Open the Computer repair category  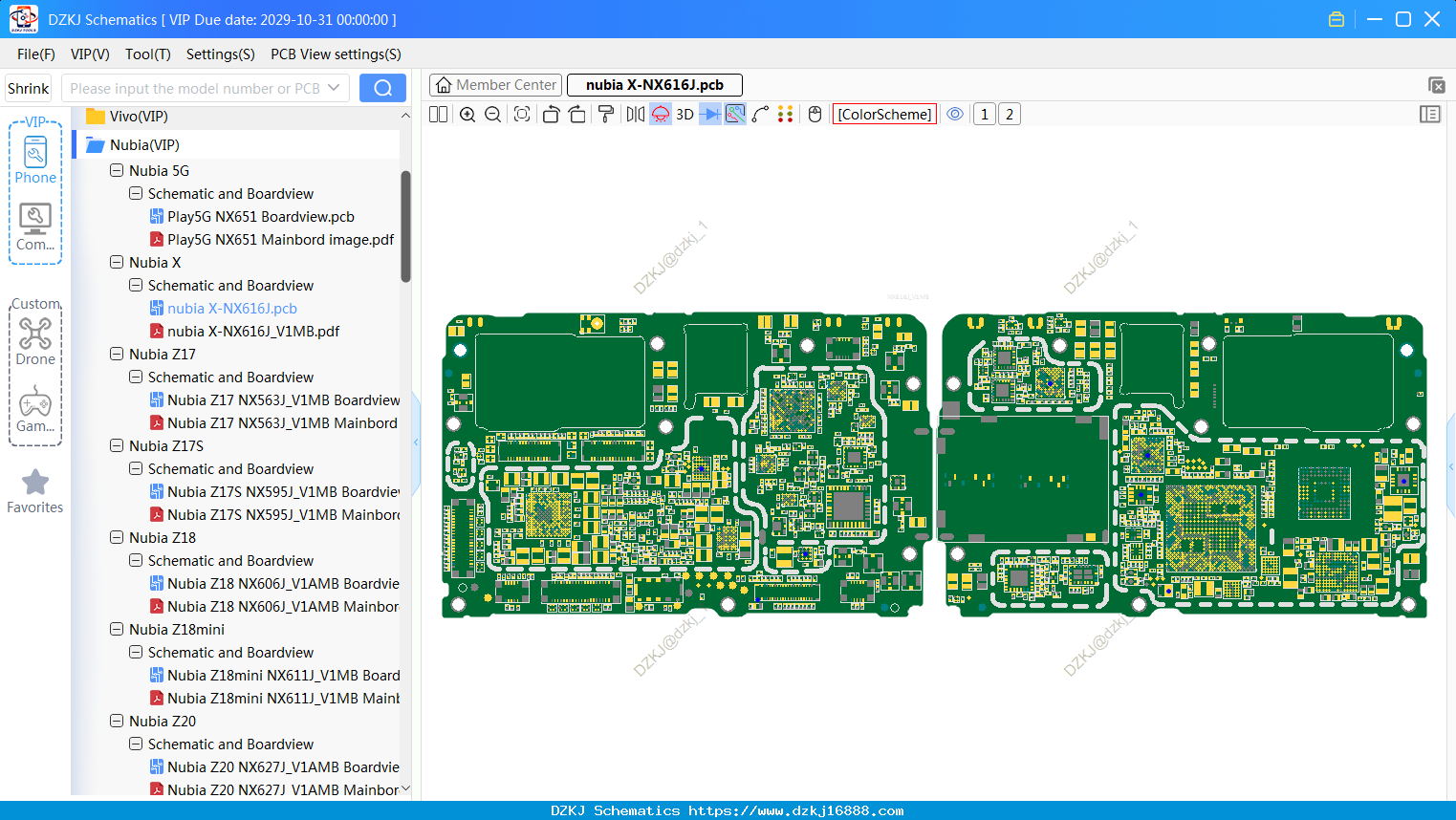pos(35,227)
